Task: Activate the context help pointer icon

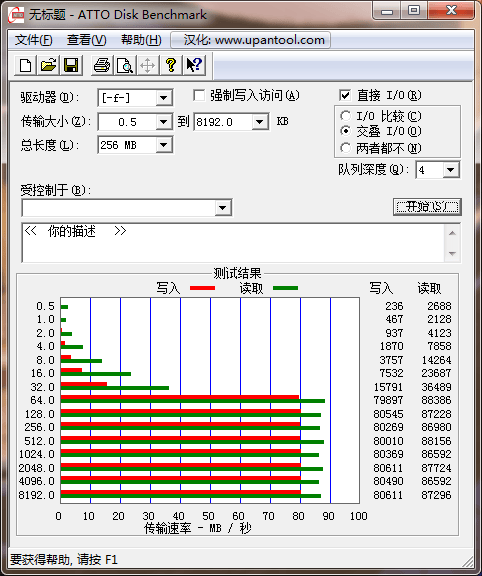Action: [194, 65]
